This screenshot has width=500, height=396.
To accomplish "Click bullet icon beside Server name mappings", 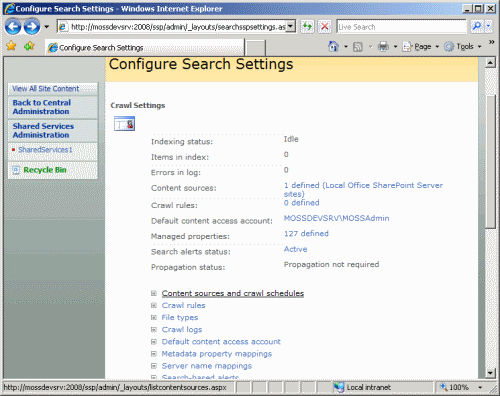I will coord(154,366).
